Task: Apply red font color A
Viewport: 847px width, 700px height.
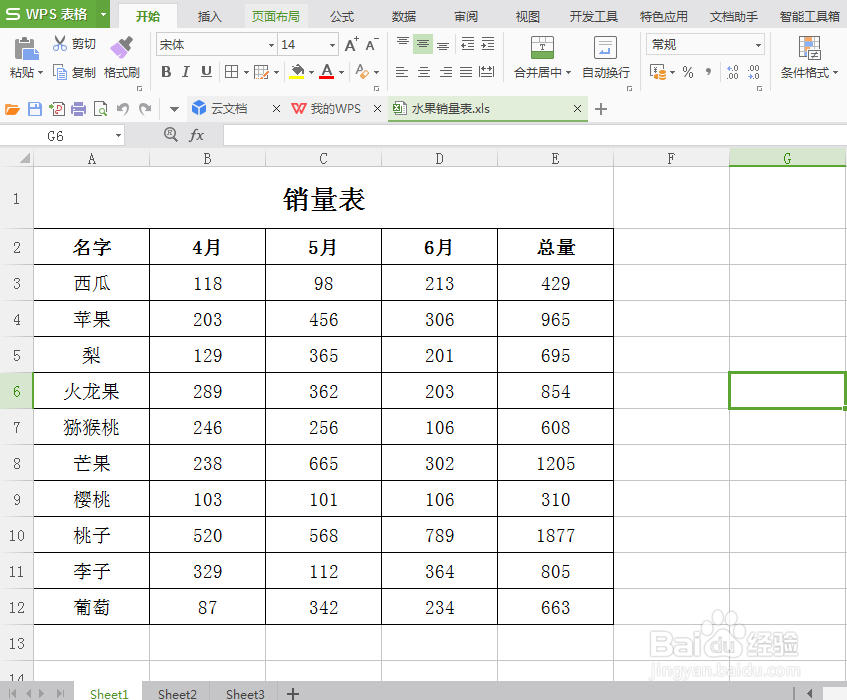Action: tap(327, 72)
